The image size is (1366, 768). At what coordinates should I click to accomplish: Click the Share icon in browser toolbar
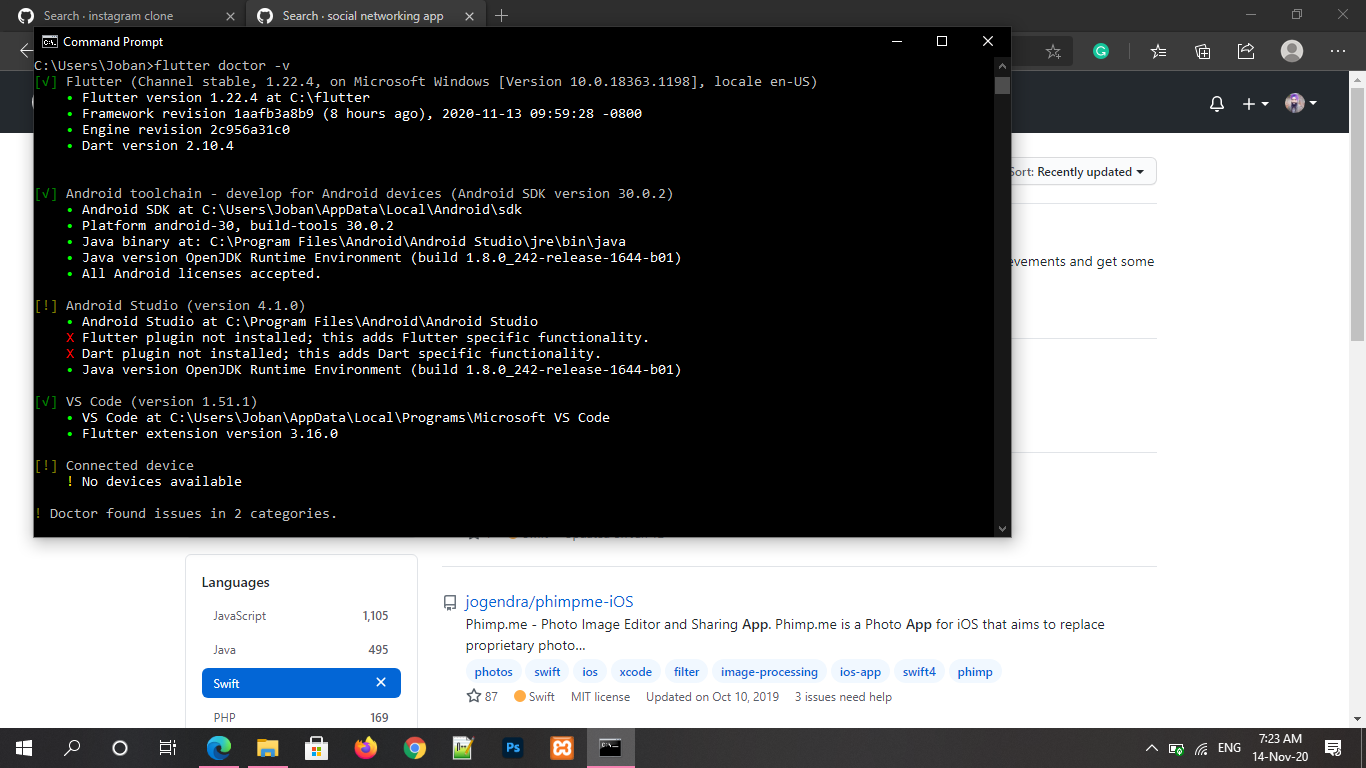tap(1245, 51)
